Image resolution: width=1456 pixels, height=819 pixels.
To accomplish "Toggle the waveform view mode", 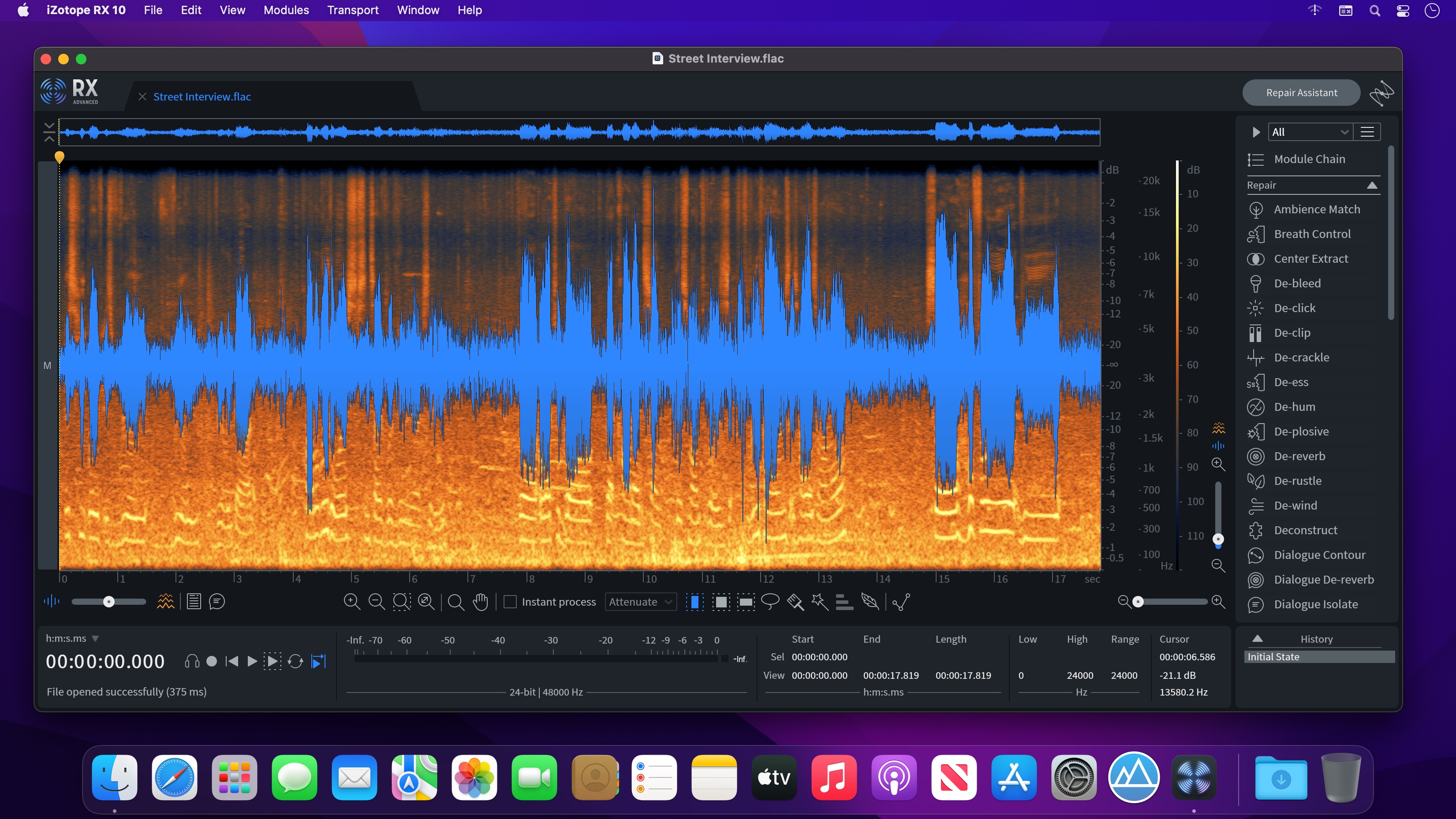I will tap(51, 601).
